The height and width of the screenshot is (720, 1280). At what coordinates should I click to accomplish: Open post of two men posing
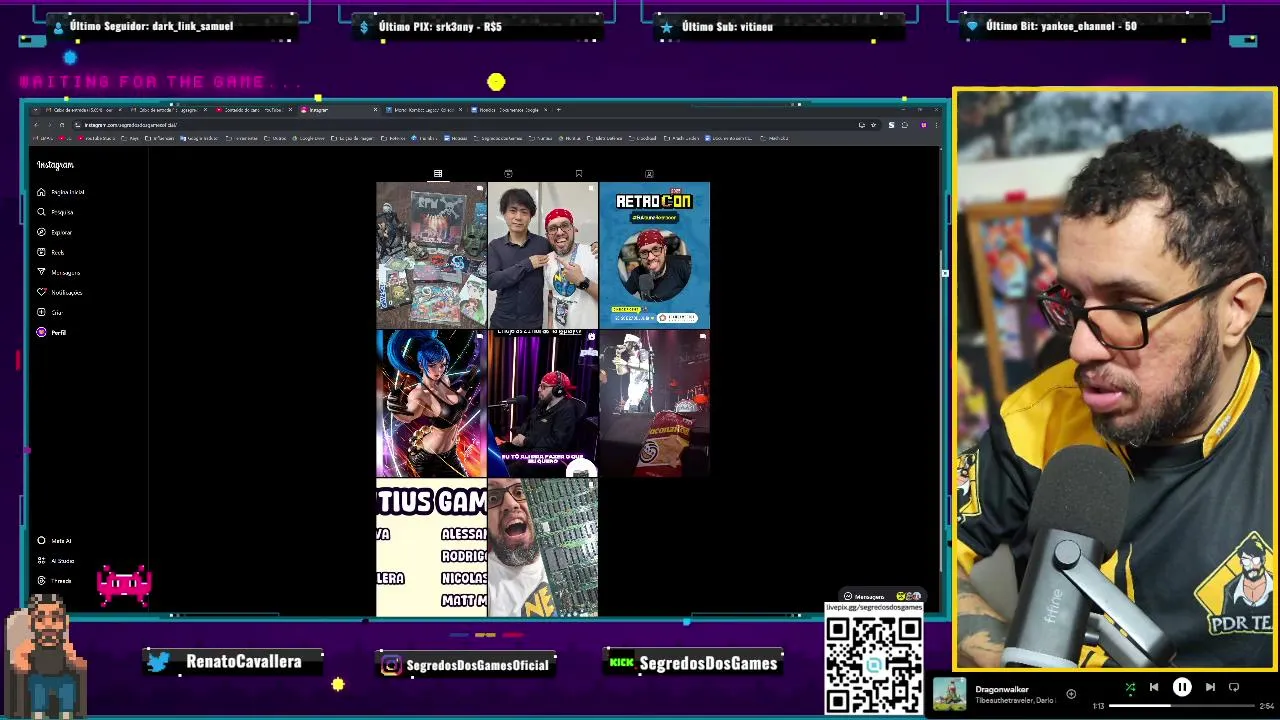pyautogui.click(x=543, y=255)
